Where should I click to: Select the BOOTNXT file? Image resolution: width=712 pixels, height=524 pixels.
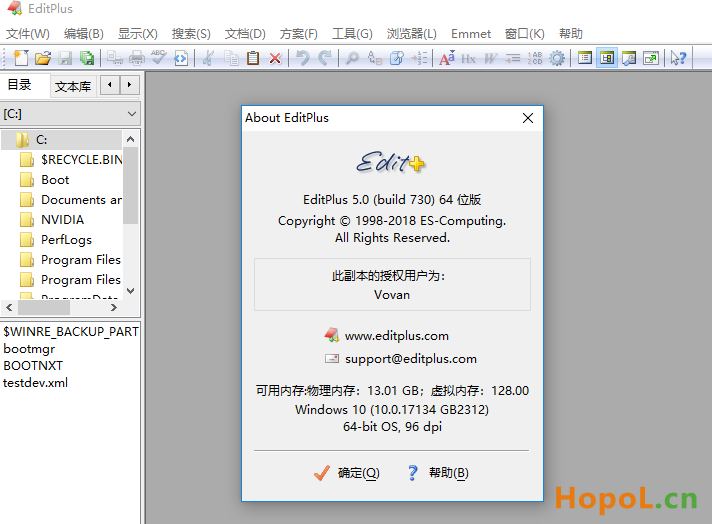point(33,366)
